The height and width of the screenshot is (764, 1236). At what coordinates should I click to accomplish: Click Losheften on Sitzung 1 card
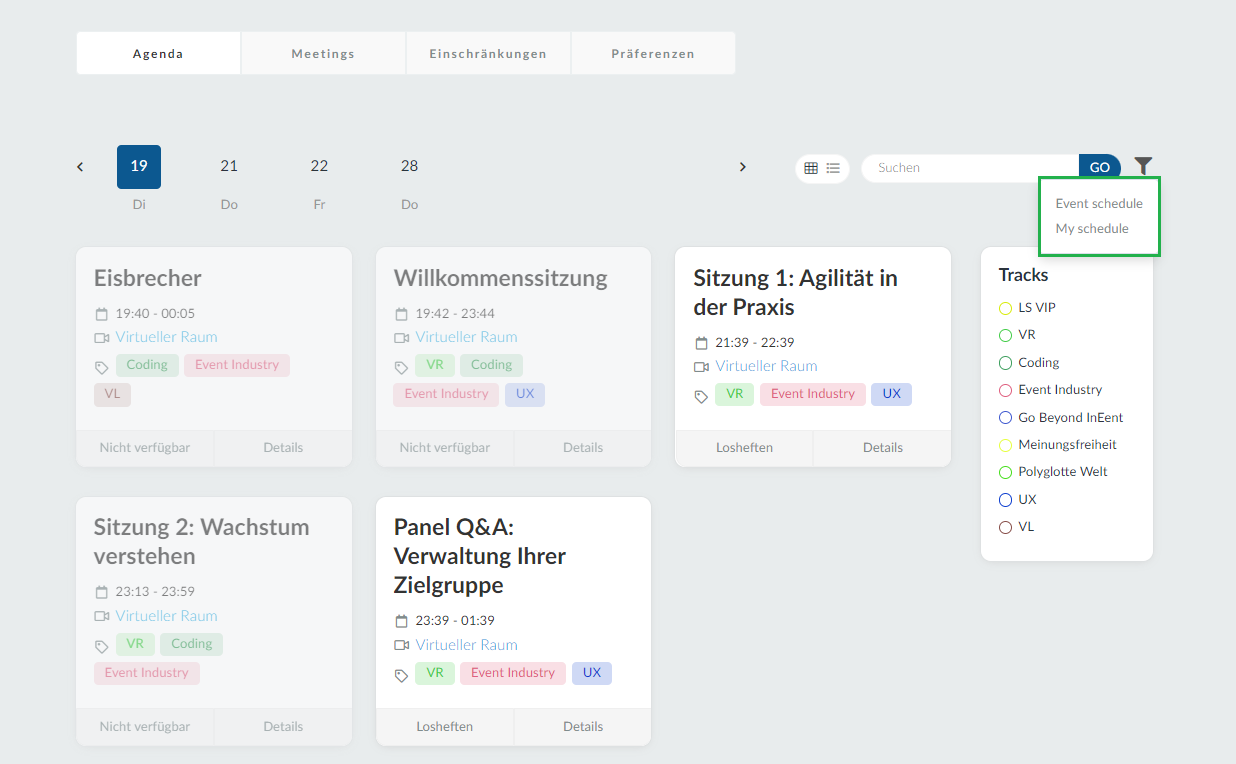744,448
